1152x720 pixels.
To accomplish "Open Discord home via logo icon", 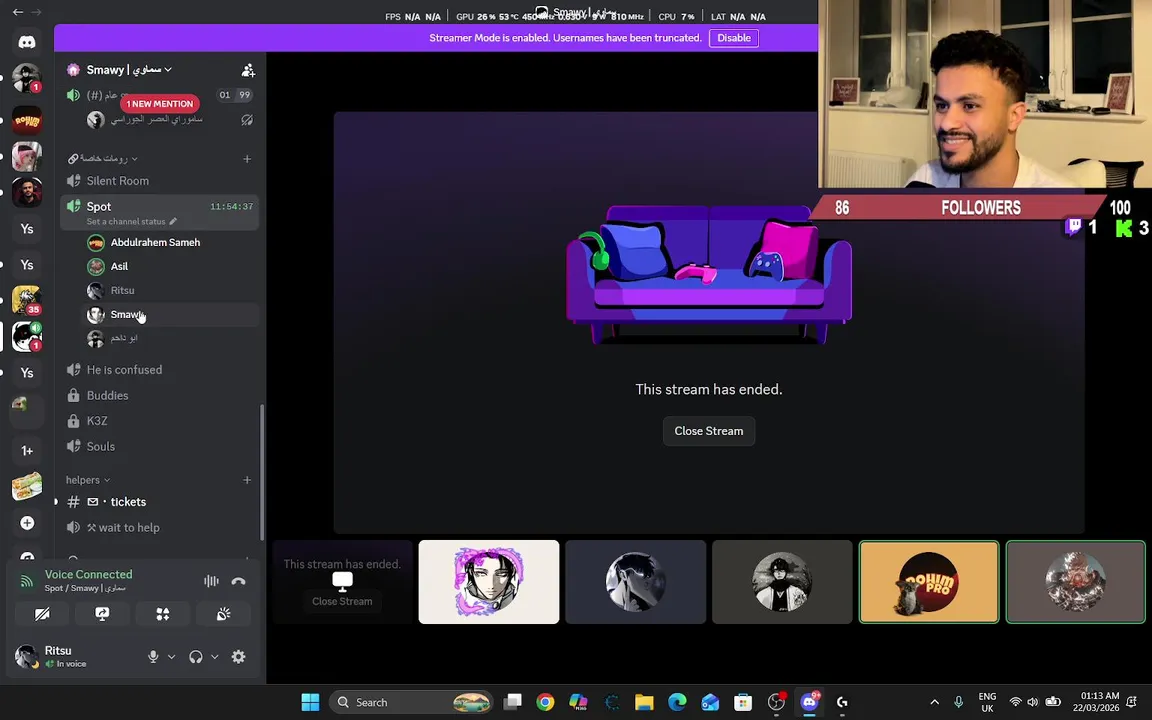I will (x=26, y=42).
